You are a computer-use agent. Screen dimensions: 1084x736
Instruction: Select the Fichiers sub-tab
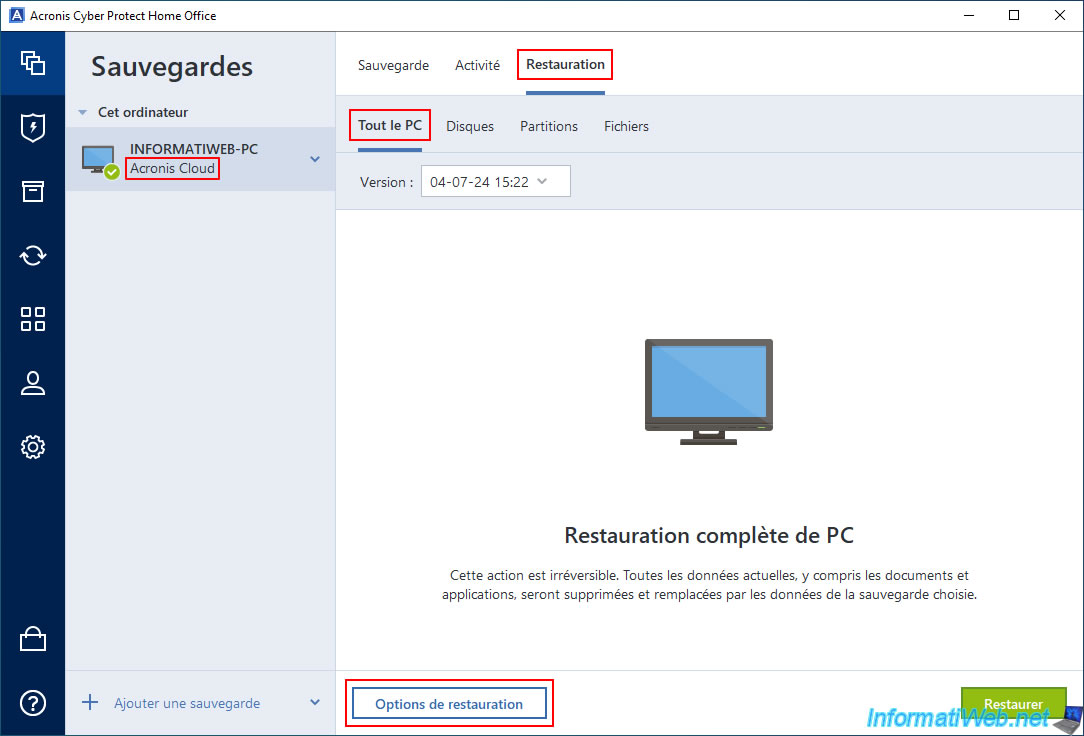626,126
